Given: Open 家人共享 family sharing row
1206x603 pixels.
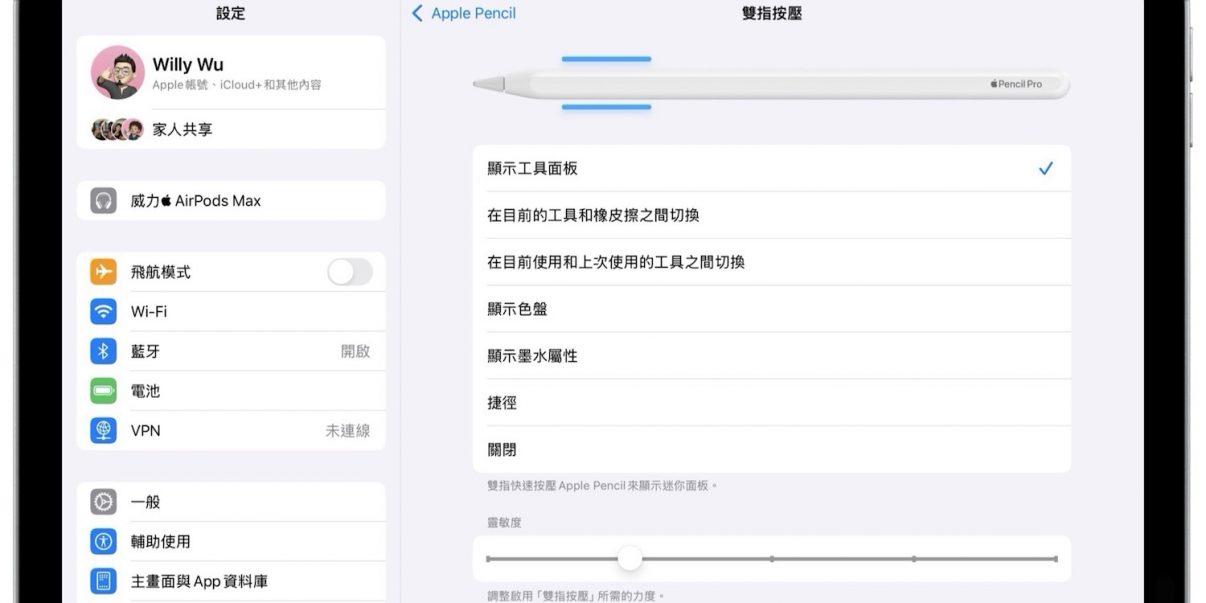Looking at the screenshot, I should coord(230,130).
